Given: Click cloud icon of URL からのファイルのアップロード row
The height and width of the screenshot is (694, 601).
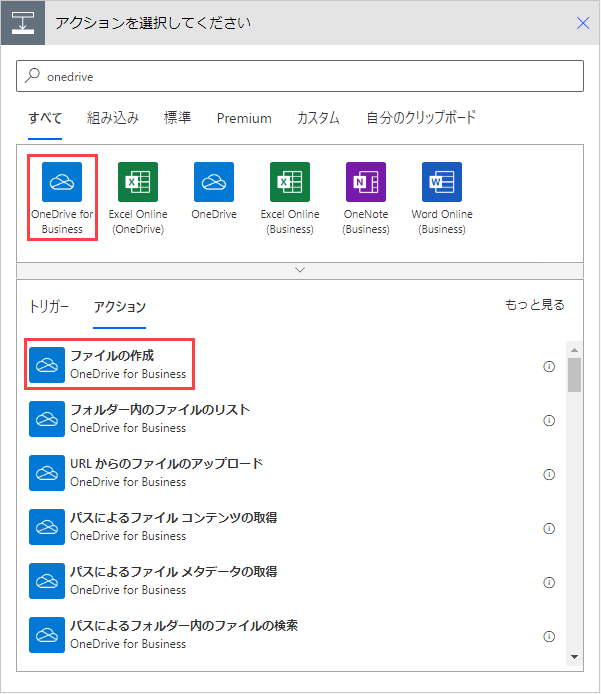Looking at the screenshot, I should click(47, 473).
